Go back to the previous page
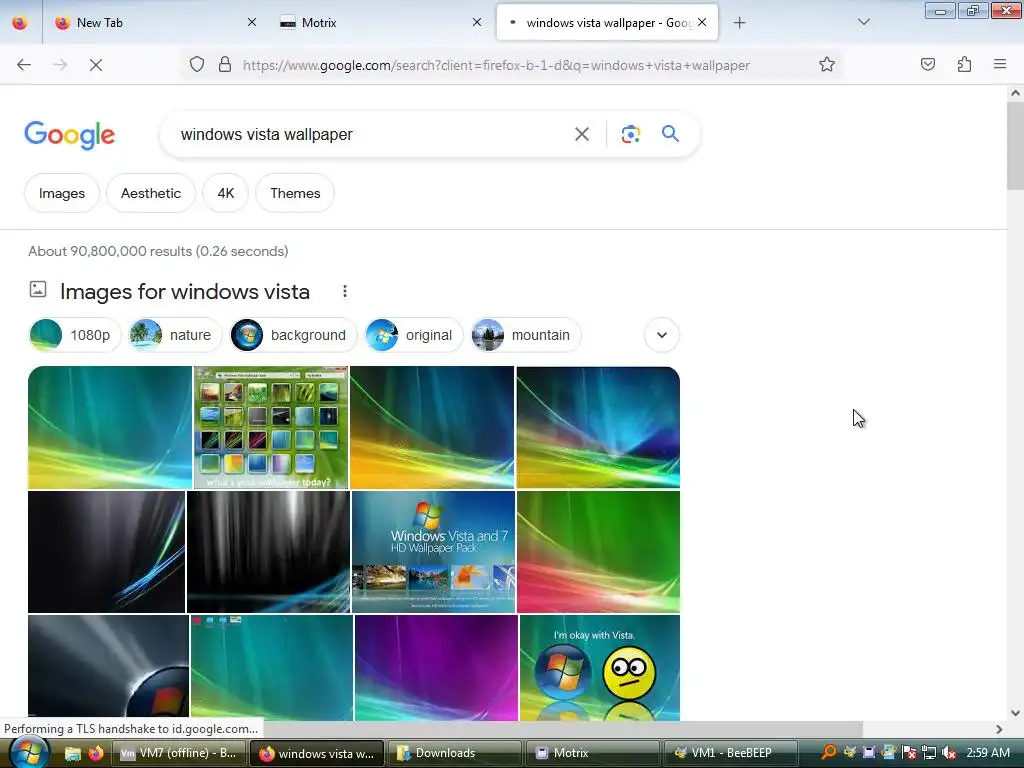 pos(24,65)
